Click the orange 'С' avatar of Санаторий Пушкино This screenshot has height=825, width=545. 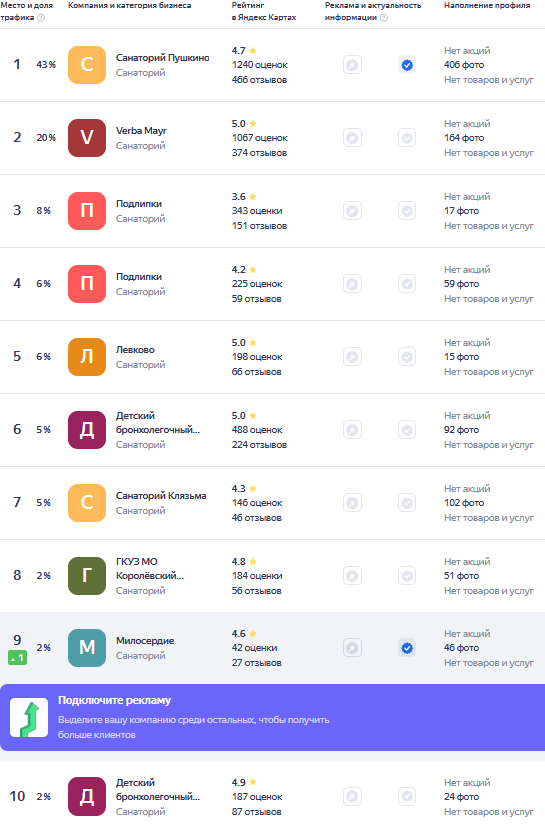click(87, 65)
